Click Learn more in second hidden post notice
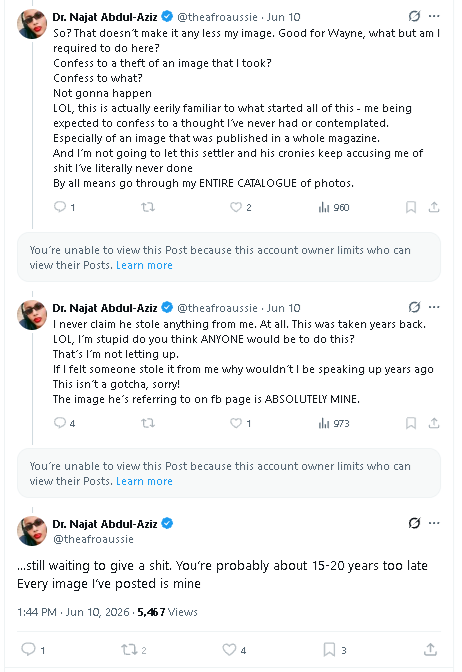This screenshot has width=462, height=672. pyautogui.click(x=144, y=481)
